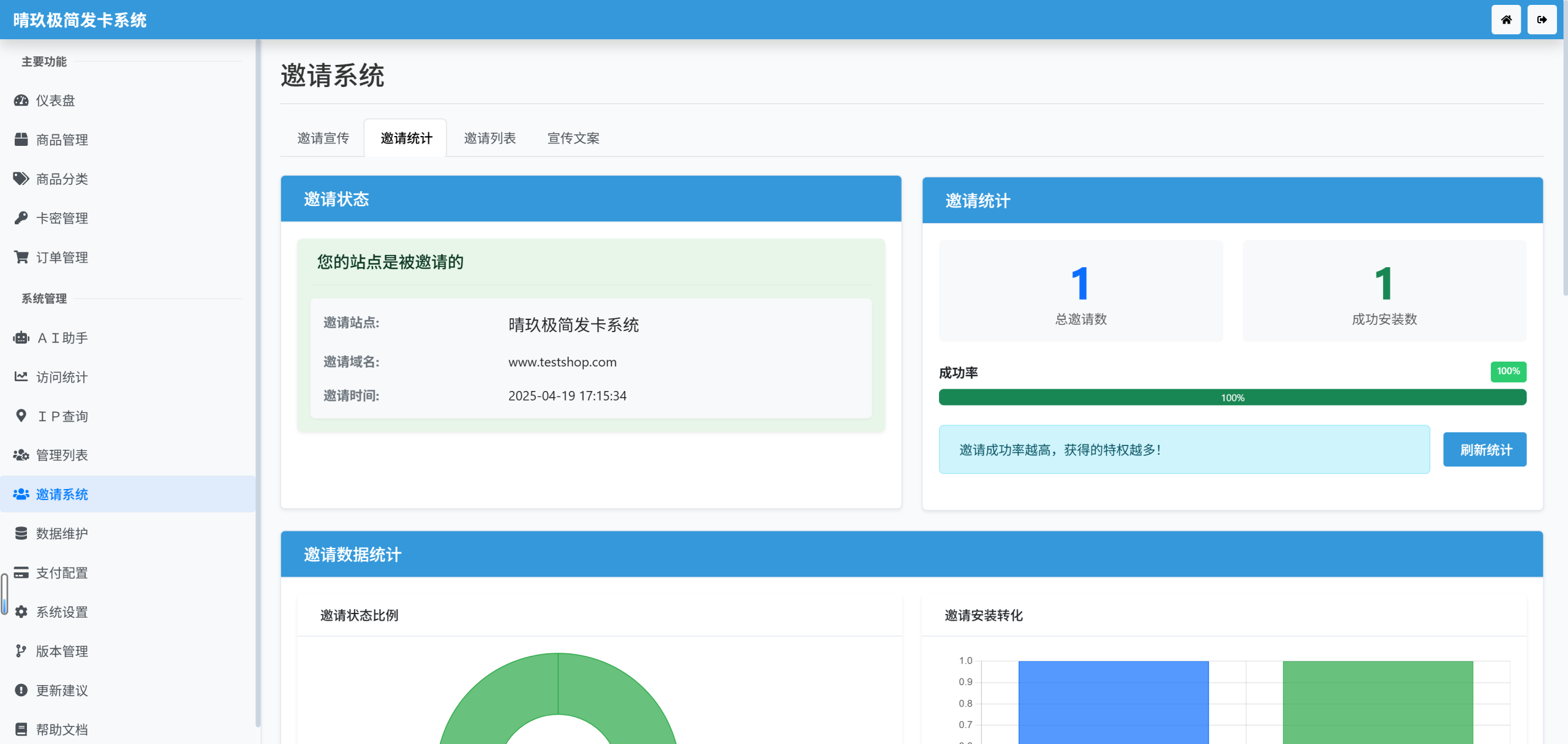Open 仪表盘 in the sidebar
1568x744 pixels.
[x=127, y=101]
